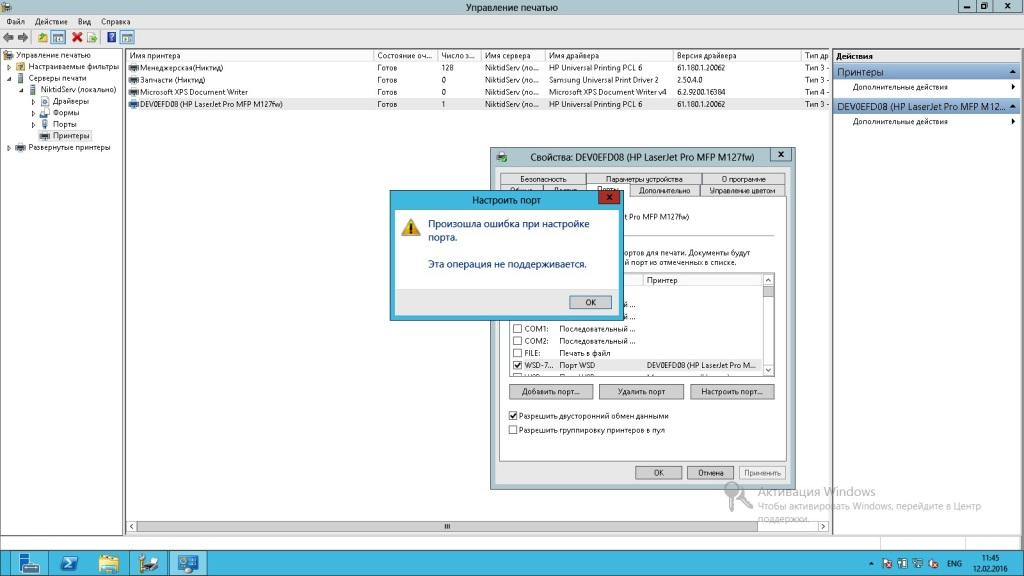Open Server Manager from the taskbar

[x=29, y=563]
